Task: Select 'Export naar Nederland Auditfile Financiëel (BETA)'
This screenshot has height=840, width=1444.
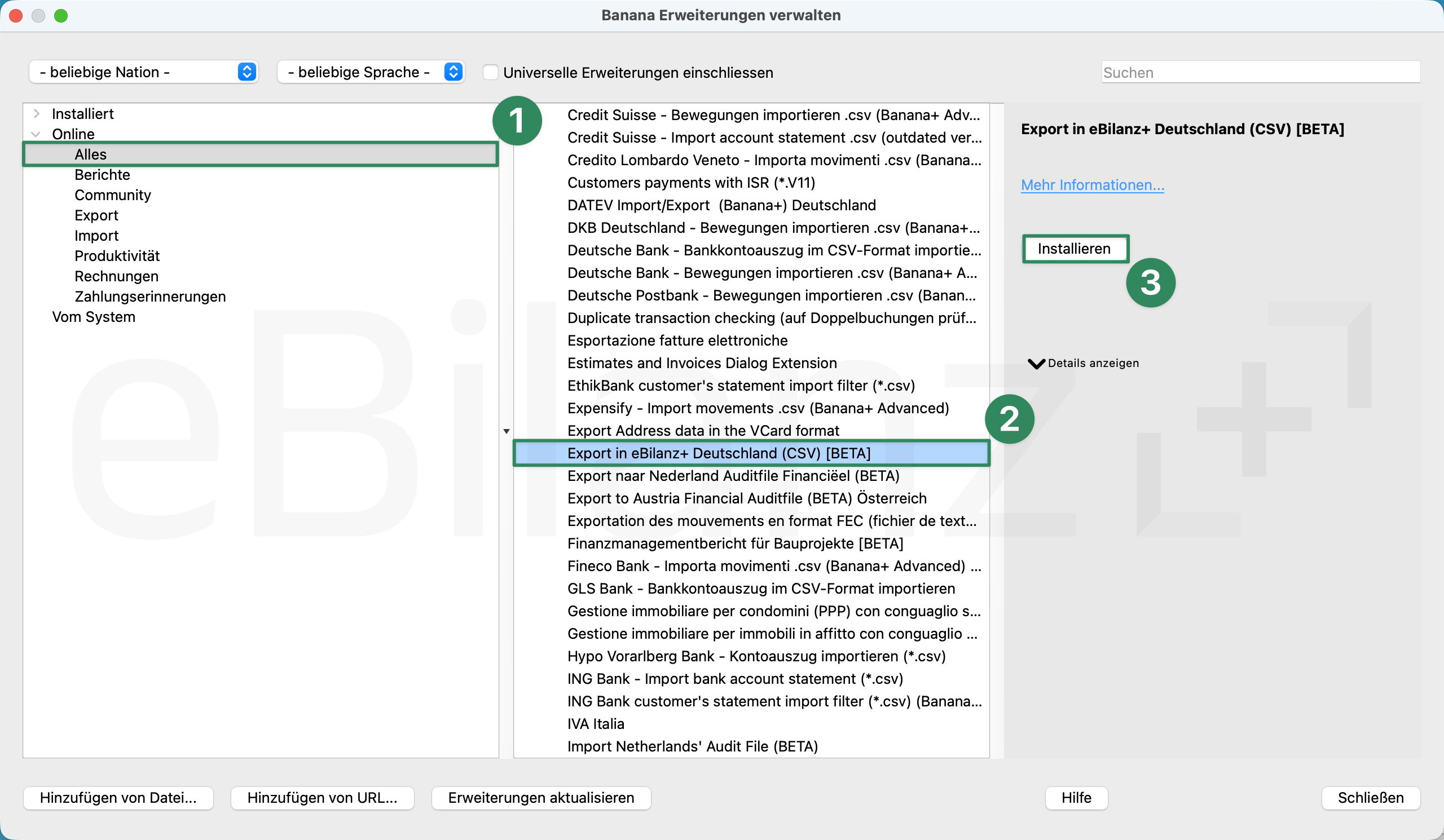Action: coord(751,475)
